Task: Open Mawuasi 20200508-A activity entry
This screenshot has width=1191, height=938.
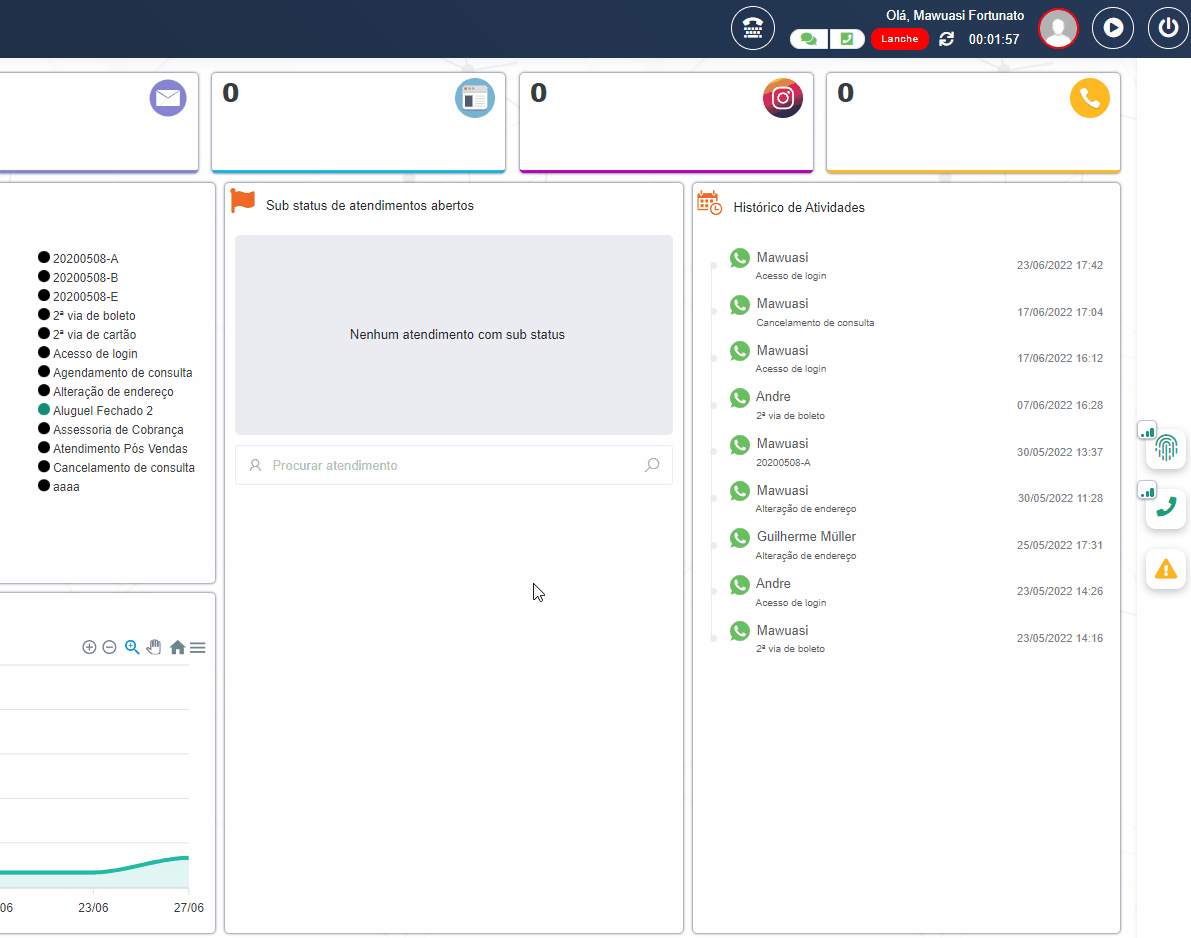Action: point(915,452)
